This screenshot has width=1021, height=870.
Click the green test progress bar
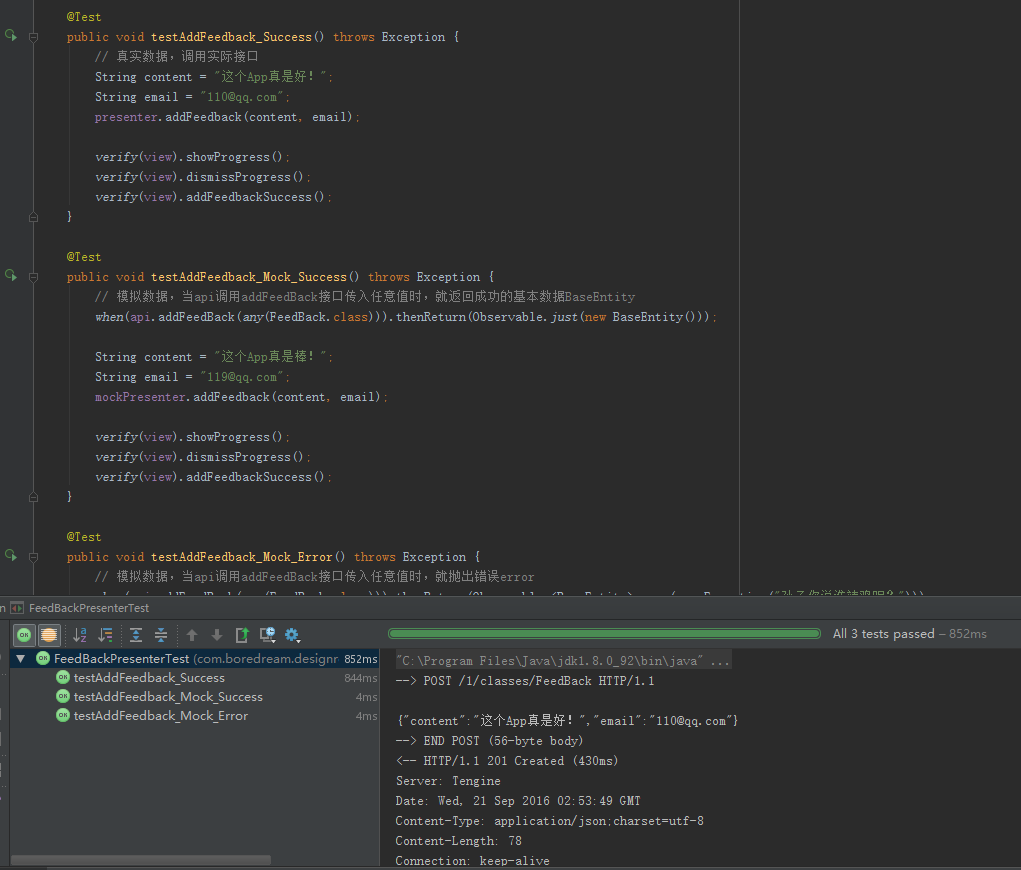click(604, 634)
